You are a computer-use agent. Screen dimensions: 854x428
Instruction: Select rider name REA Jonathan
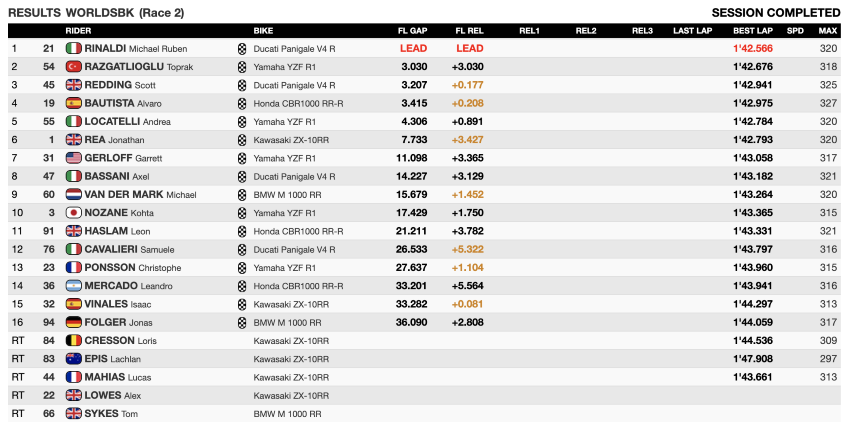[114, 139]
